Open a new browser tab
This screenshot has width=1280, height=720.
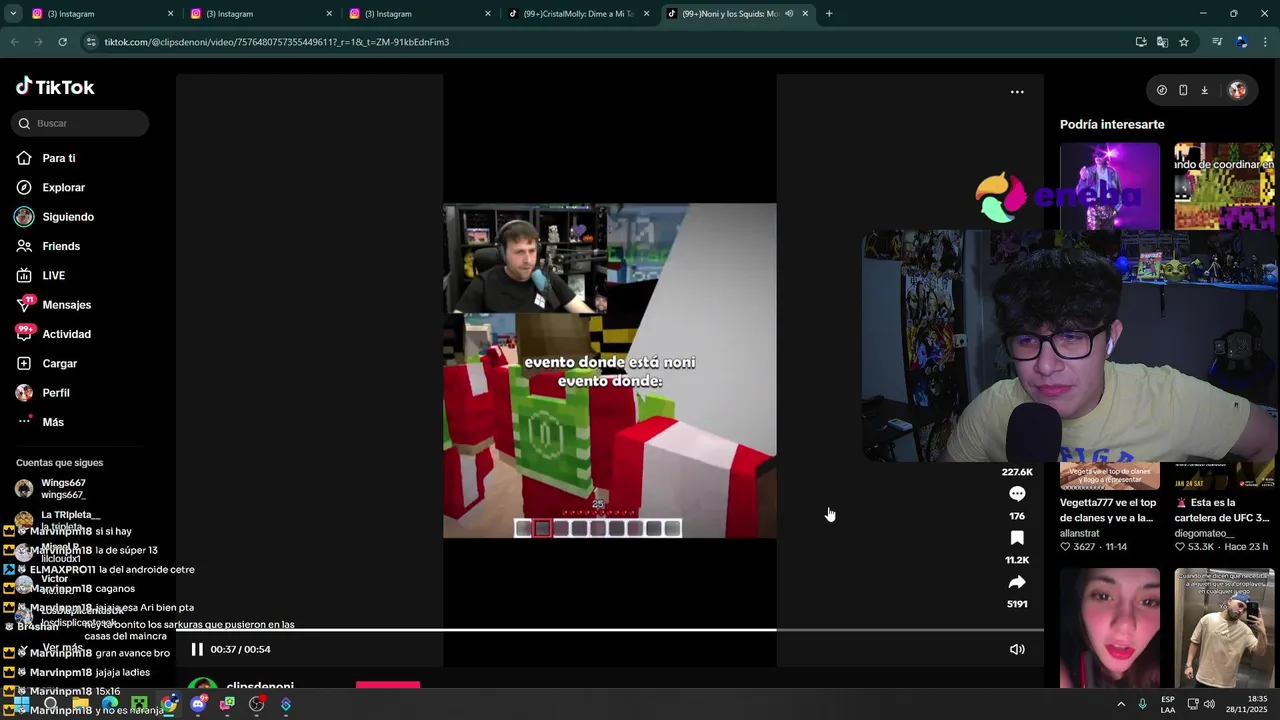(829, 14)
